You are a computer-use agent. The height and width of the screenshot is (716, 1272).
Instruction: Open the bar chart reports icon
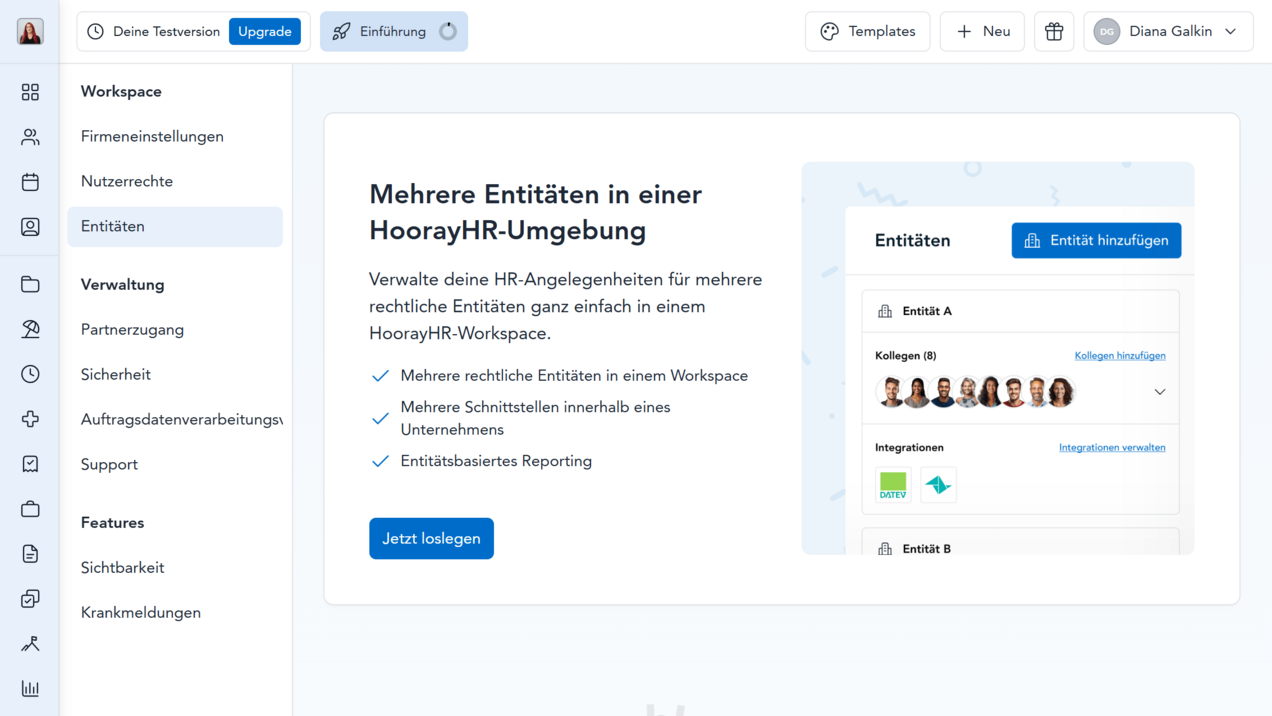click(30, 689)
